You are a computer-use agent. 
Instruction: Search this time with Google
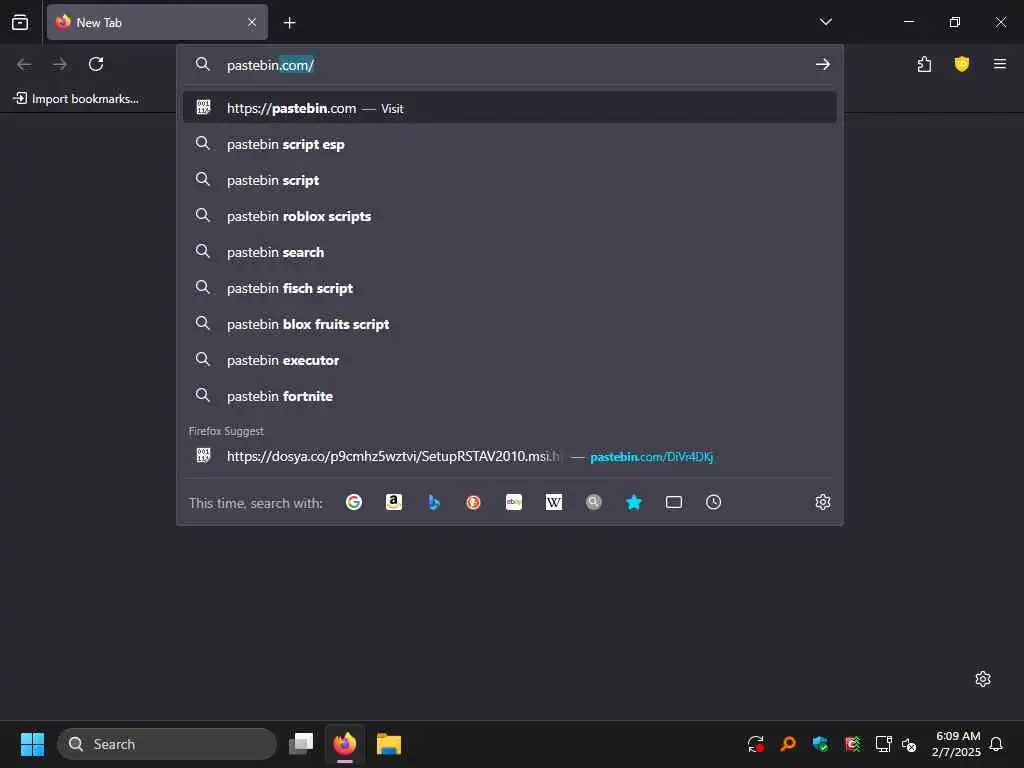pos(353,502)
